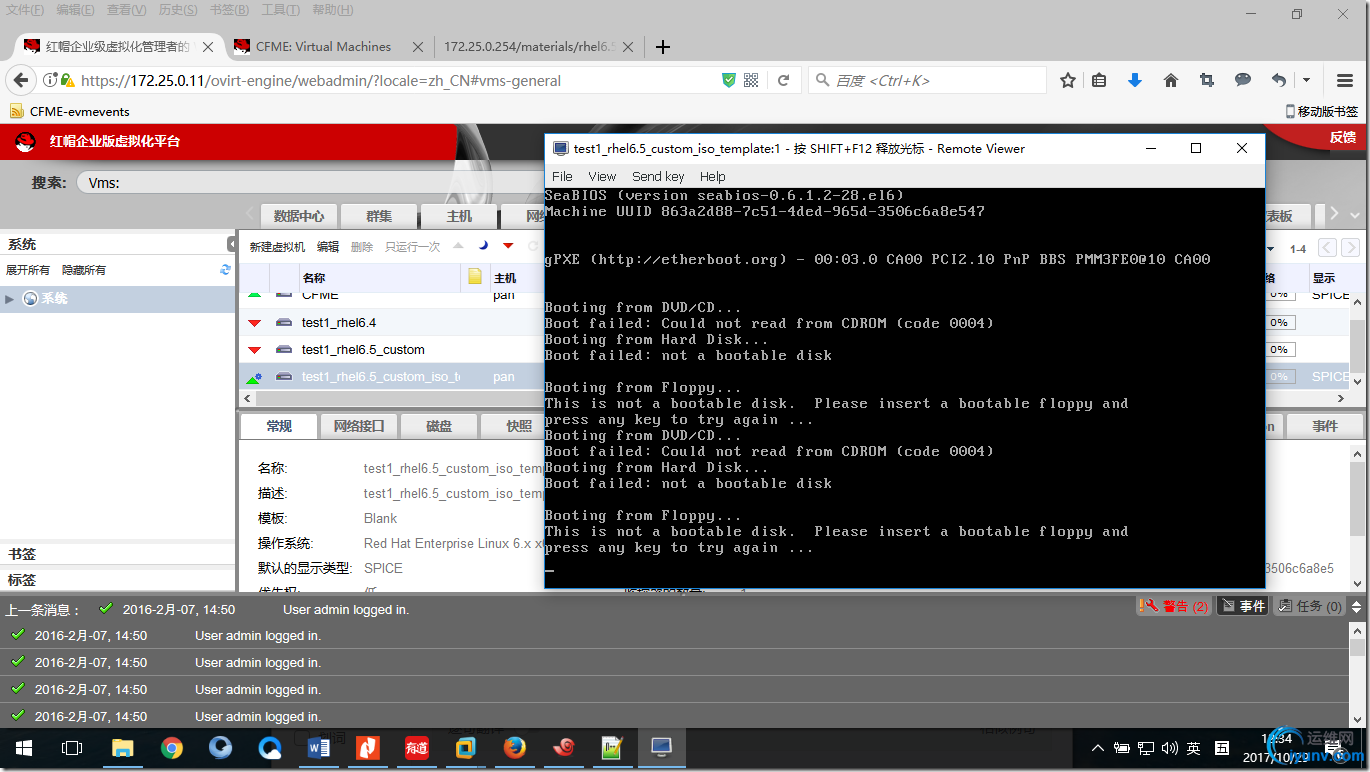Viewport: 1370px width, 772px height.
Task: Click the undo arrow icon in browser toolbar
Action: (x=1279, y=81)
